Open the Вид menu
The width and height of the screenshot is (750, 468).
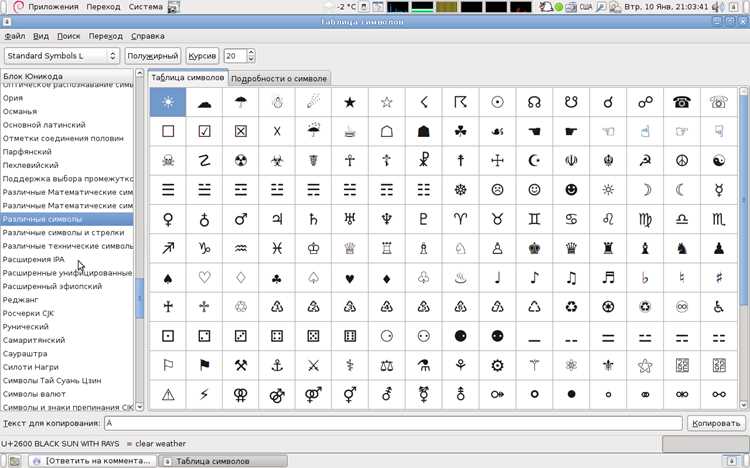pyautogui.click(x=41, y=36)
